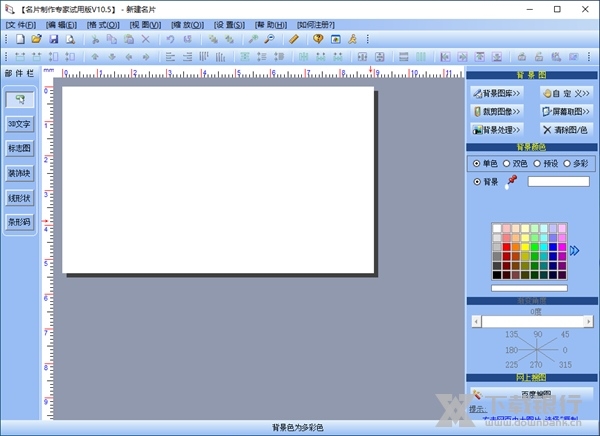Select the text tool in the parts bar
Screen dimensions: 600x436
pos(20,100)
